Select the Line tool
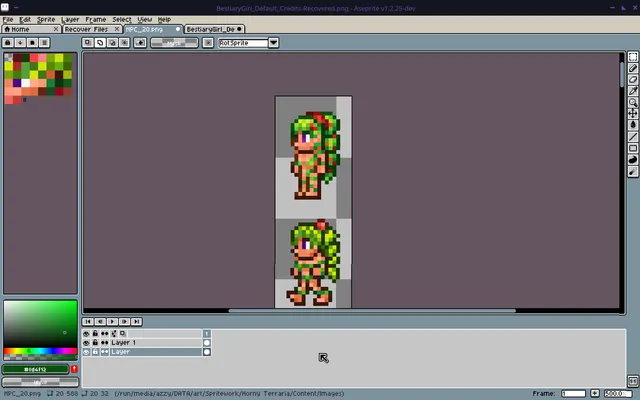 [x=633, y=137]
